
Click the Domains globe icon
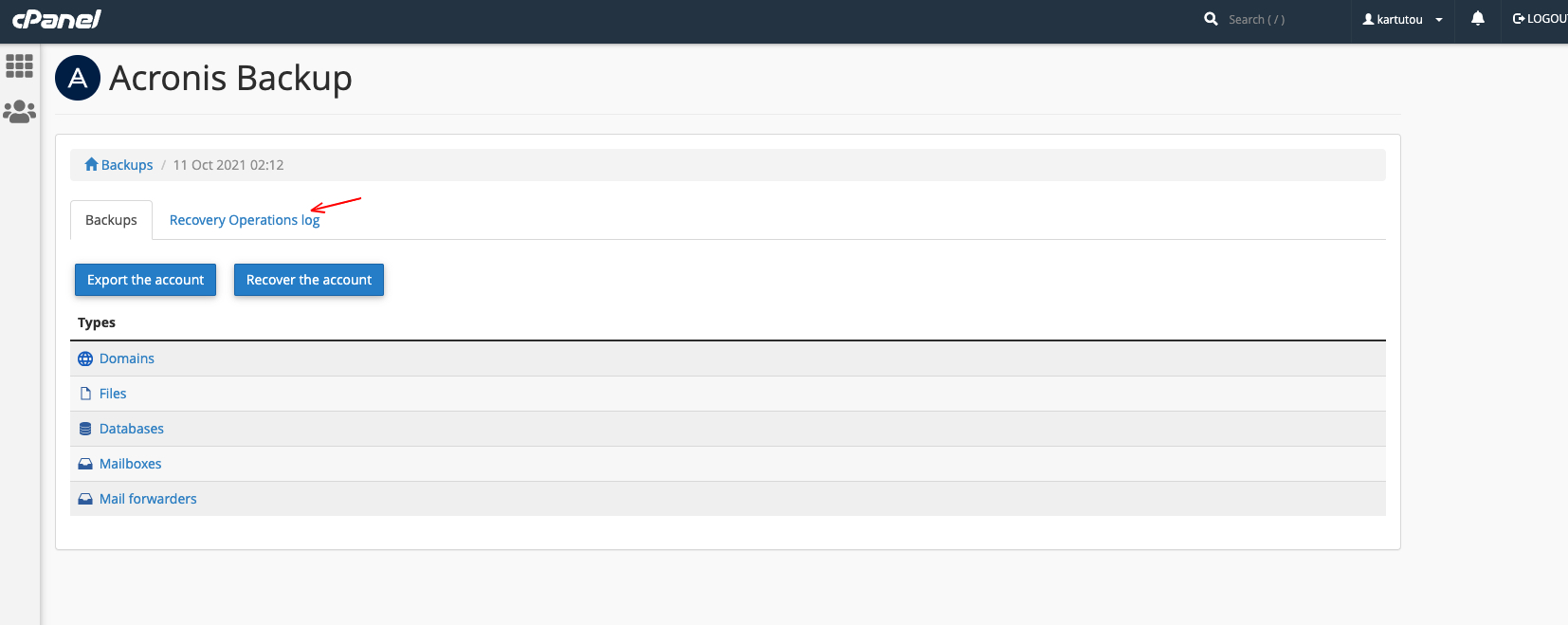coord(85,358)
